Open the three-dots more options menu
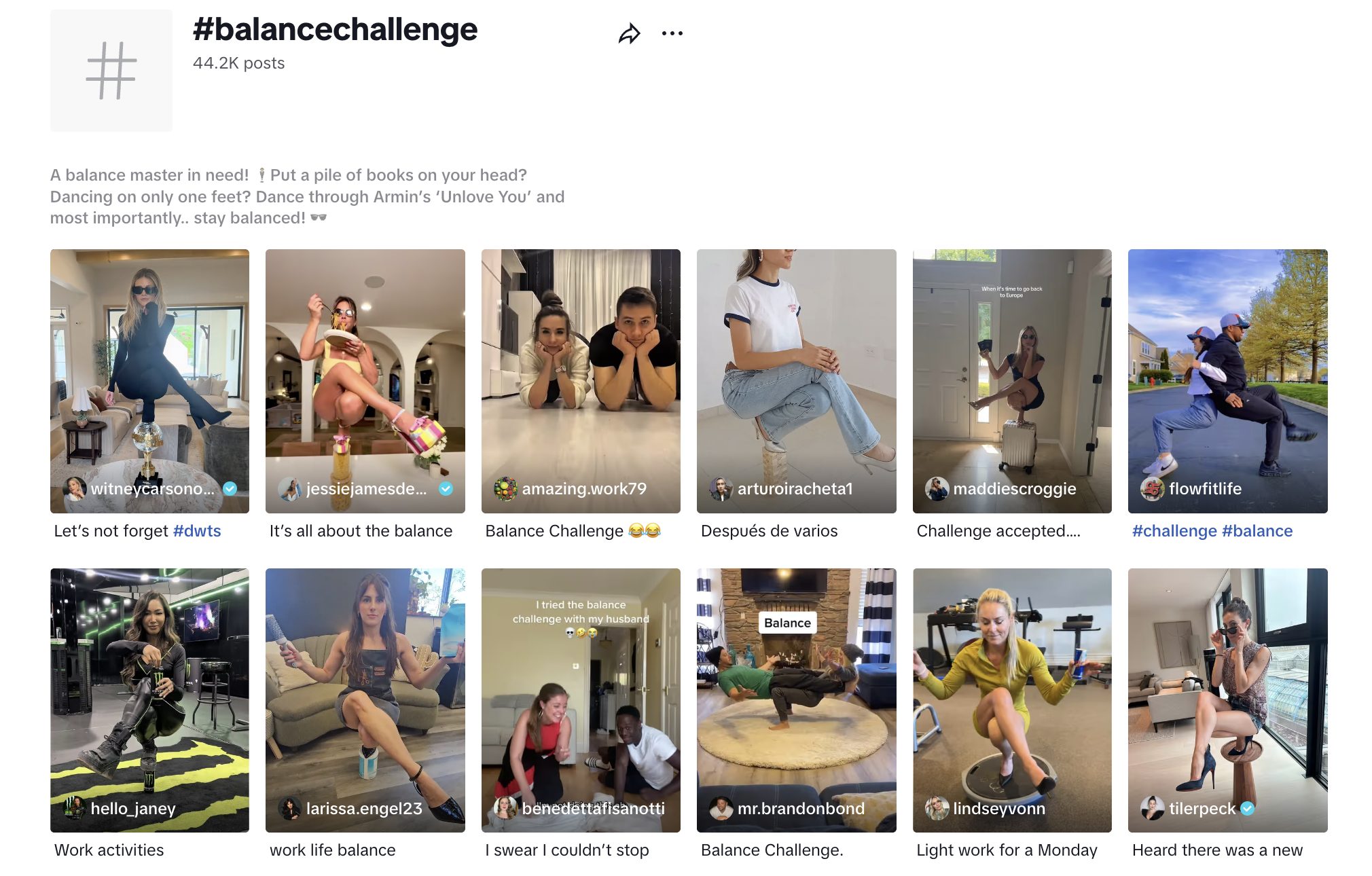1372x876 pixels. pyautogui.click(x=672, y=33)
